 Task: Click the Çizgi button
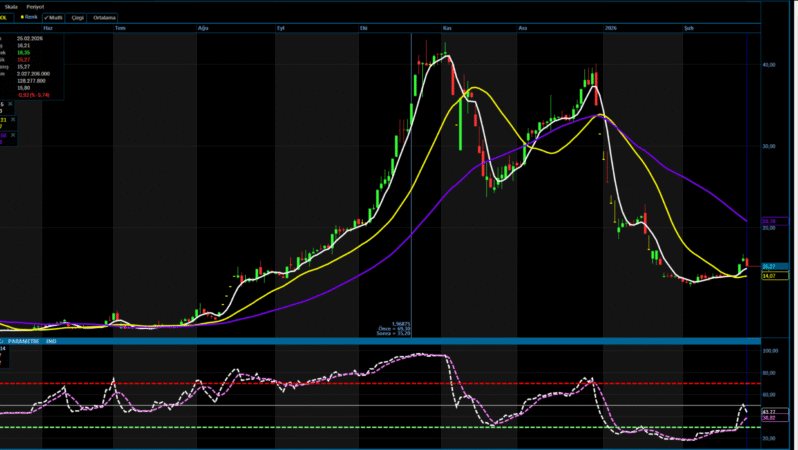[76, 18]
